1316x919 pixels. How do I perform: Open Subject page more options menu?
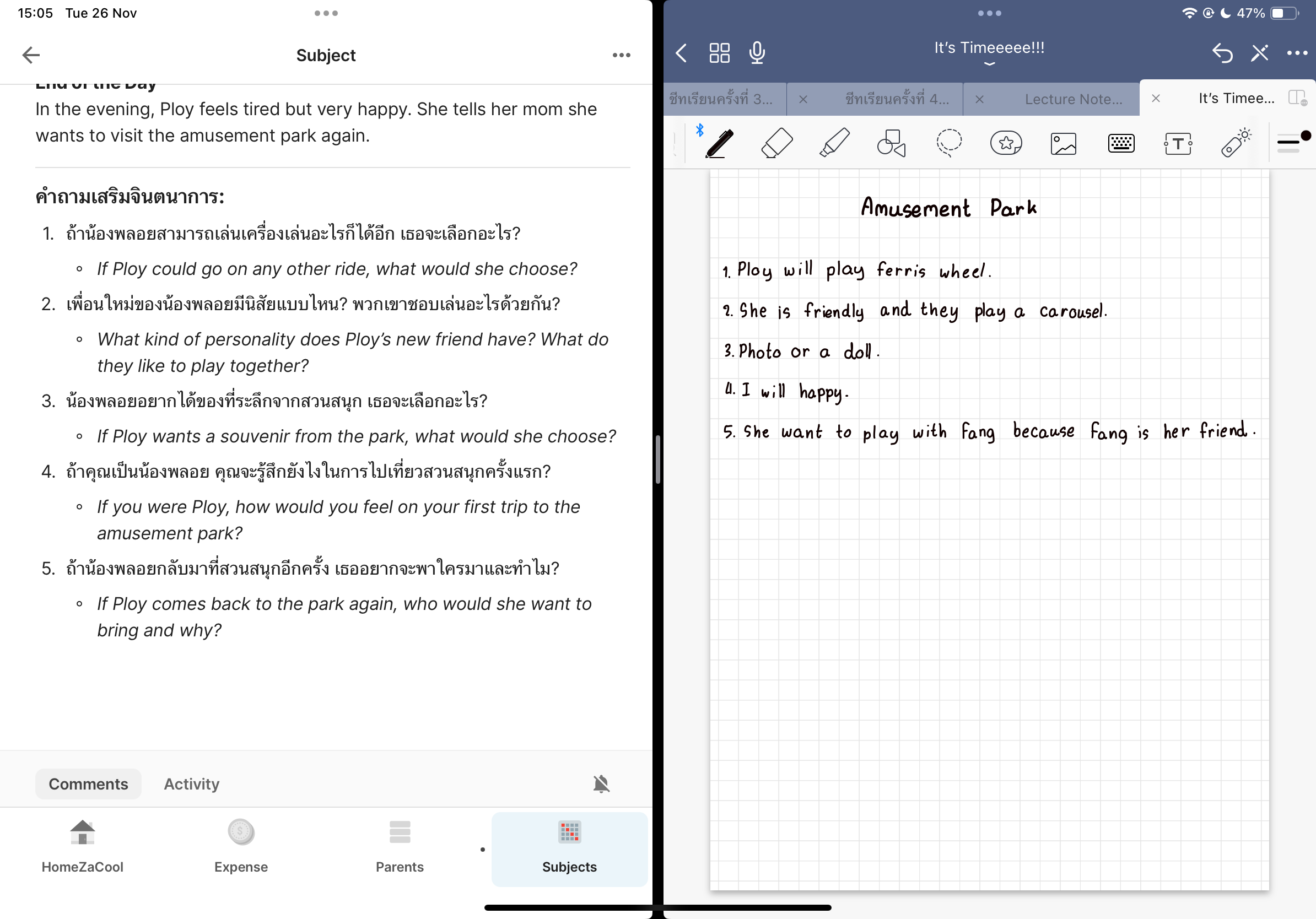click(x=621, y=55)
